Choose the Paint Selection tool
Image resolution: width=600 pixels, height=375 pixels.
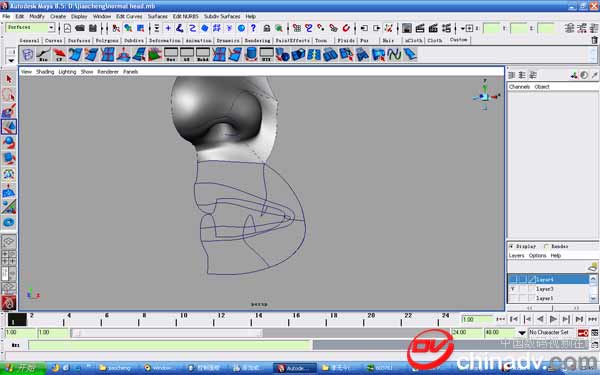point(9,111)
